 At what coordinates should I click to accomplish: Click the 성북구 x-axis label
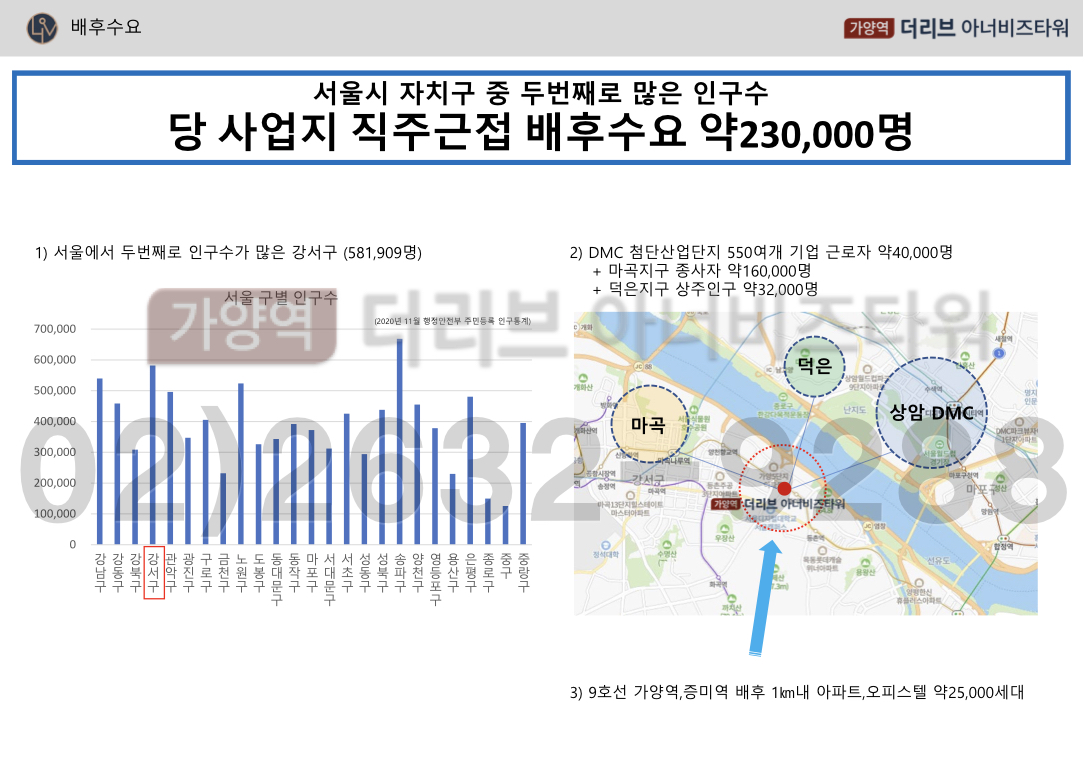tap(383, 572)
